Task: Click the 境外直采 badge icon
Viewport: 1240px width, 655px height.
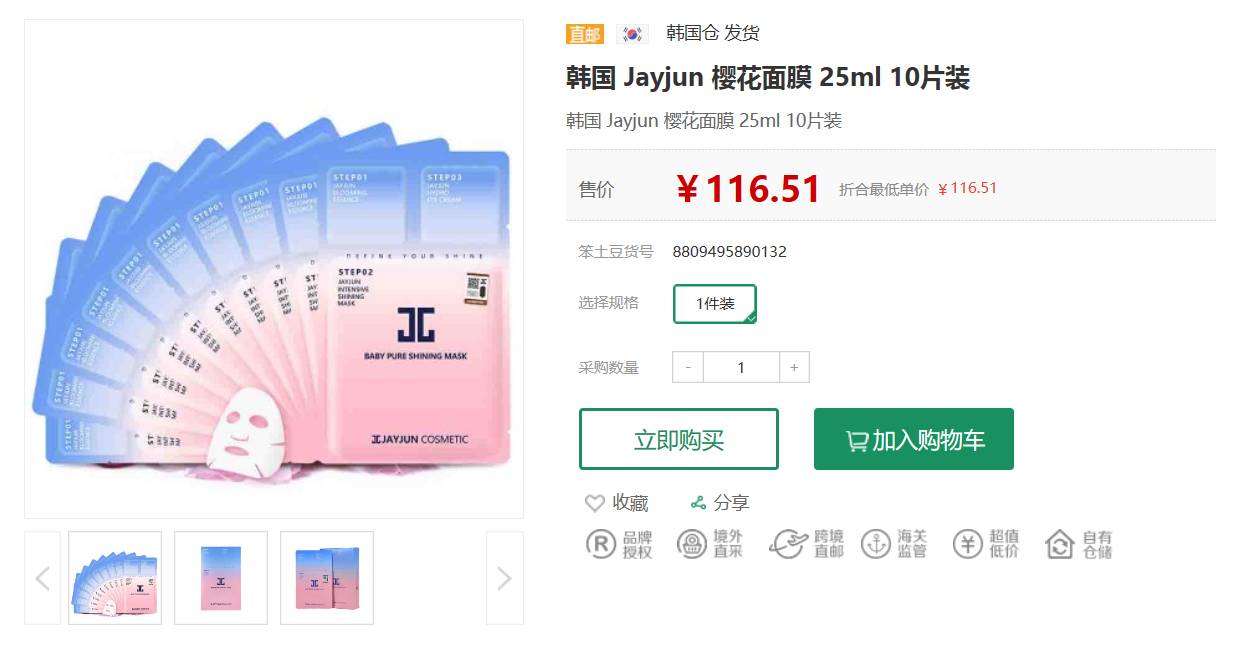Action: 692,544
